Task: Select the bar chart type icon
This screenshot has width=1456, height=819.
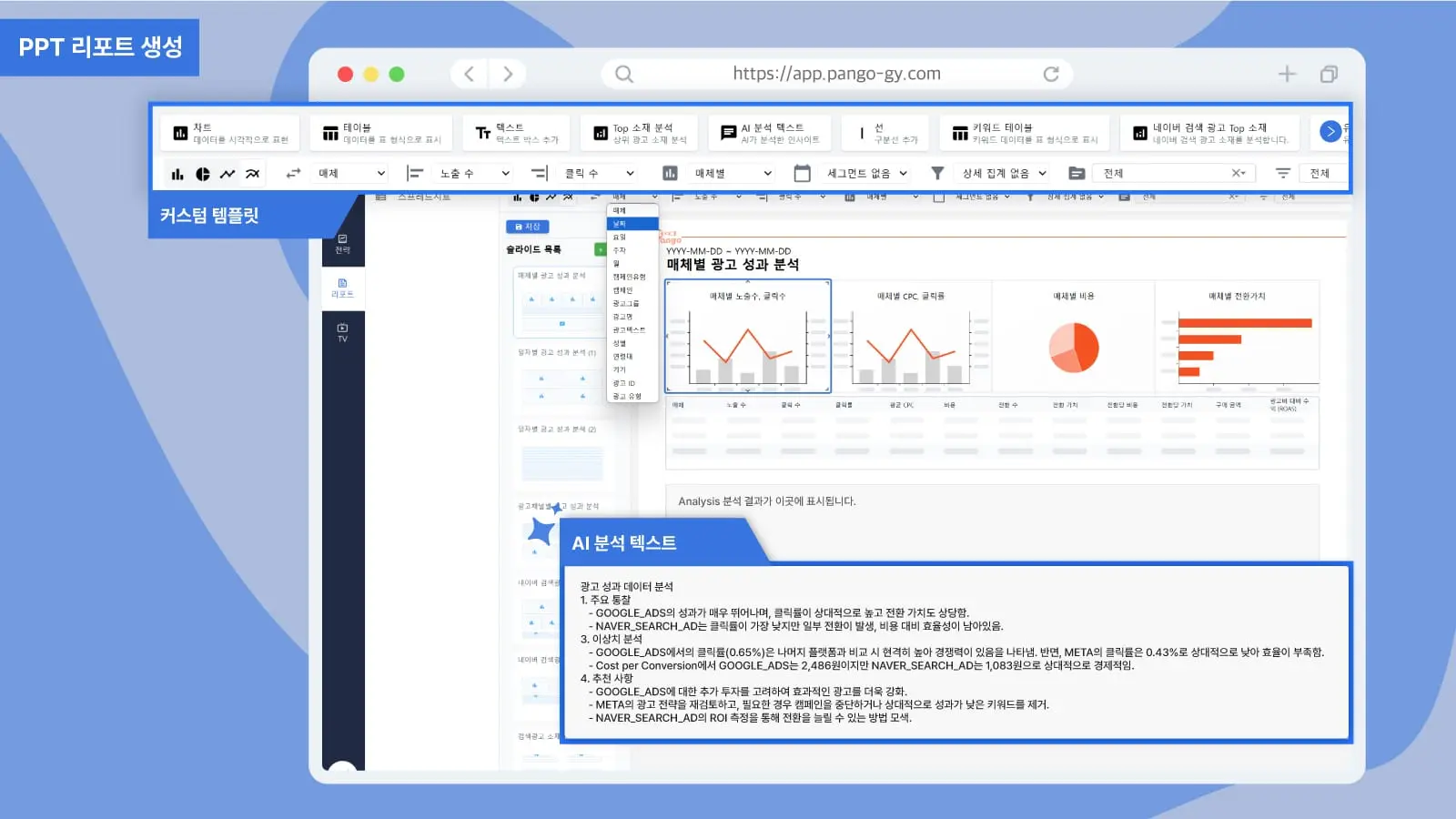Action: [177, 174]
